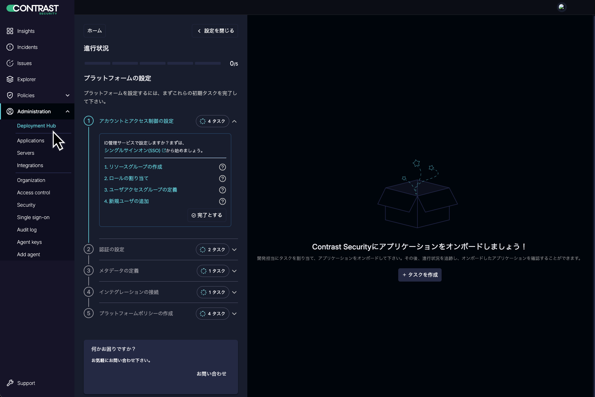Click 1 タスク badge on インテグレーションの接続

[213, 292]
